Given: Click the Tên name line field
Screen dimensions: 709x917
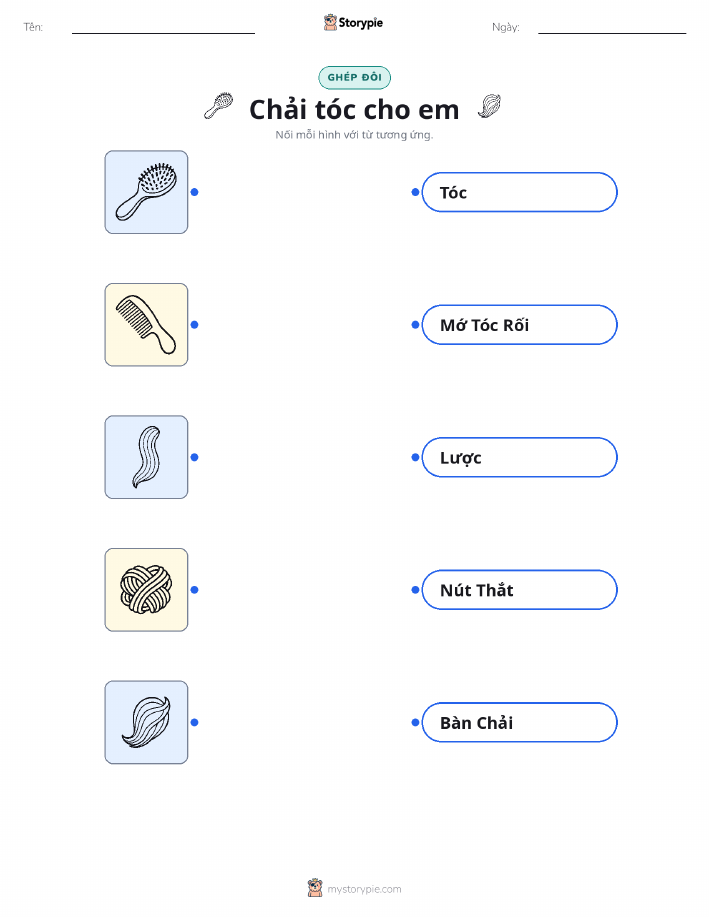Looking at the screenshot, I should (x=163, y=27).
